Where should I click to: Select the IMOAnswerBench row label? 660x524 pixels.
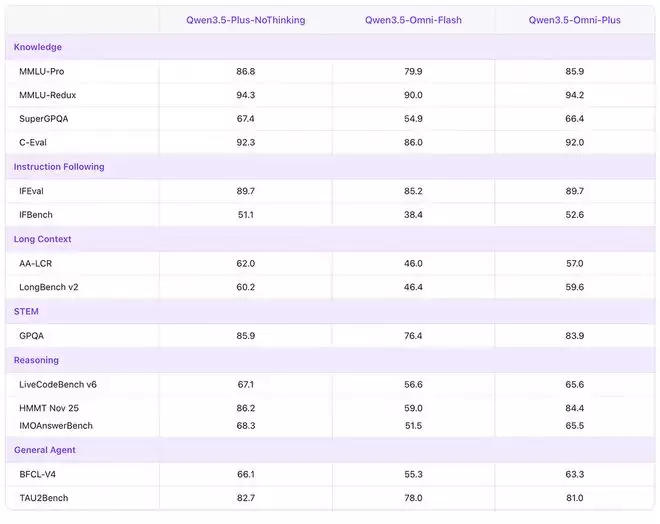coord(56,426)
